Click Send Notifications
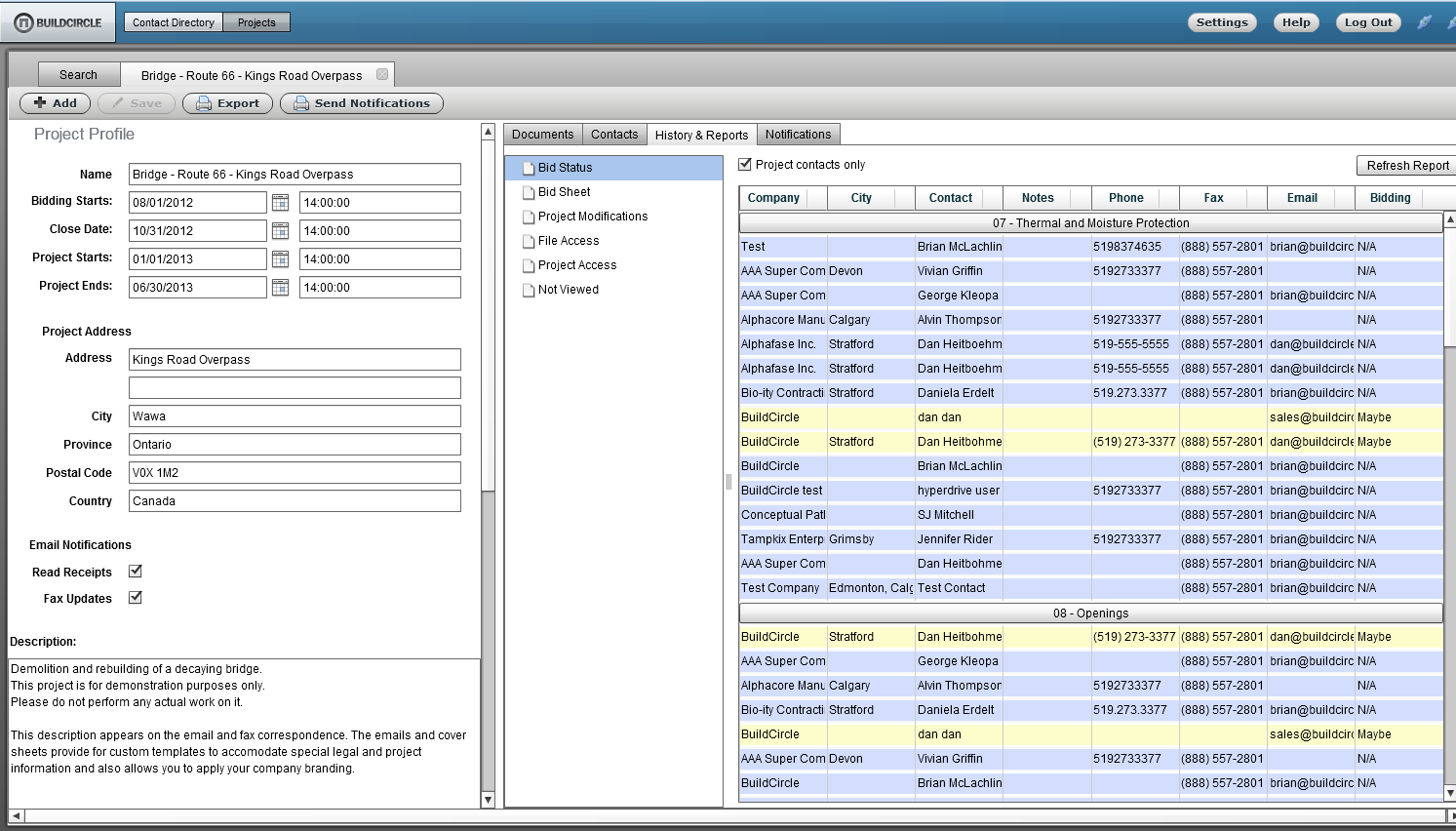The image size is (1456, 831). pos(362,103)
